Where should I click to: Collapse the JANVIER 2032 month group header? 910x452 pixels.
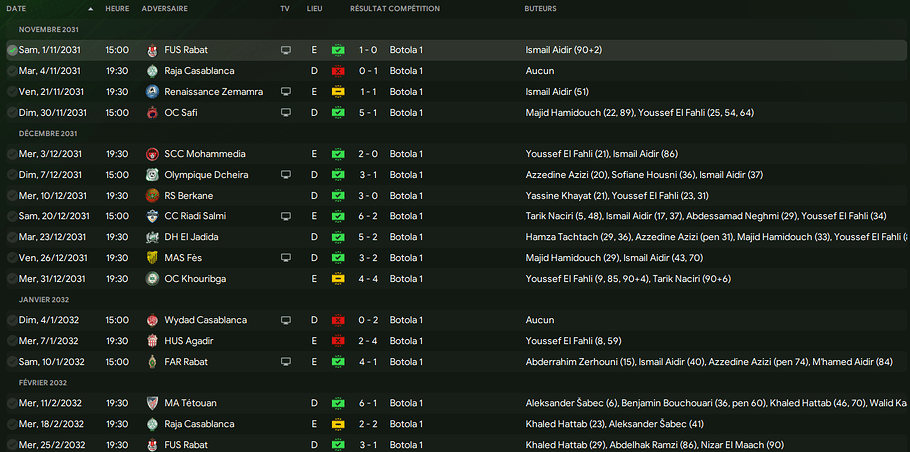tap(44, 299)
